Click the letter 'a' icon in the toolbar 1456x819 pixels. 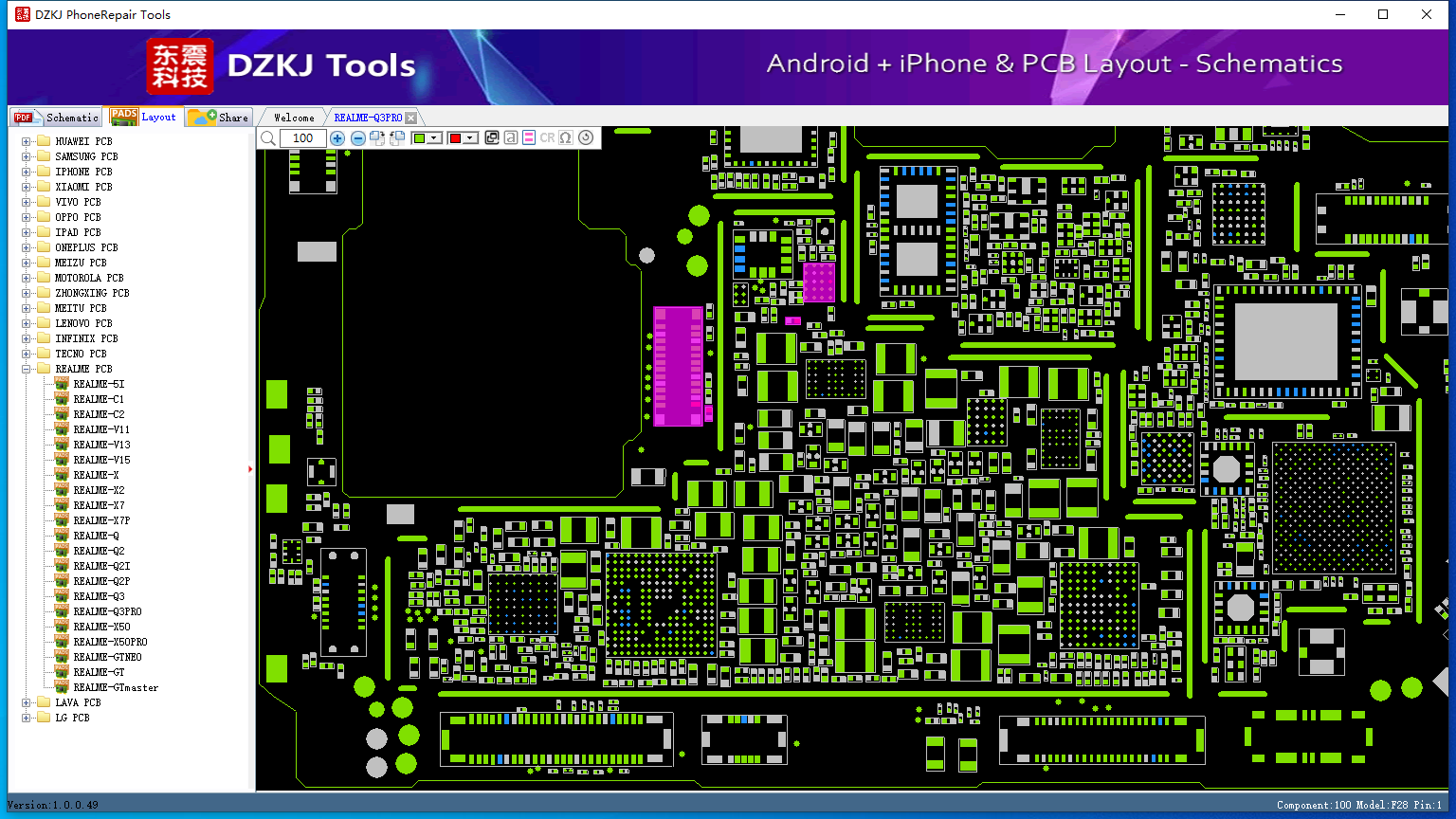pos(511,138)
